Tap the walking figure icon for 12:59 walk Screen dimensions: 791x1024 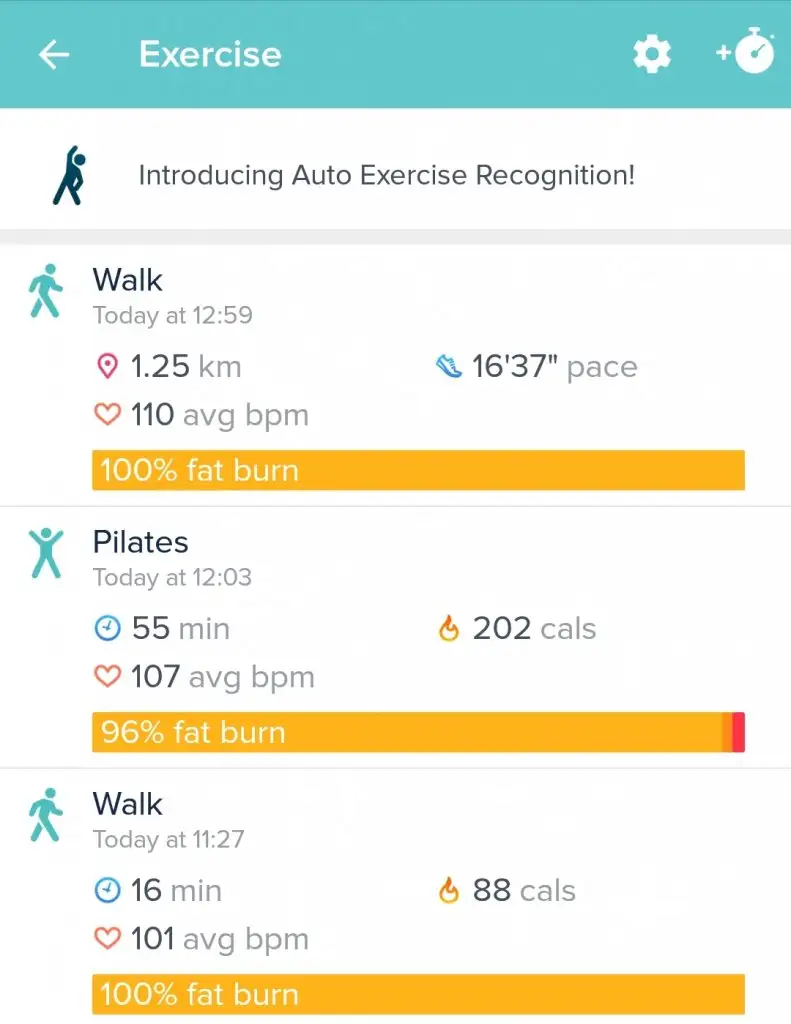[x=45, y=291]
